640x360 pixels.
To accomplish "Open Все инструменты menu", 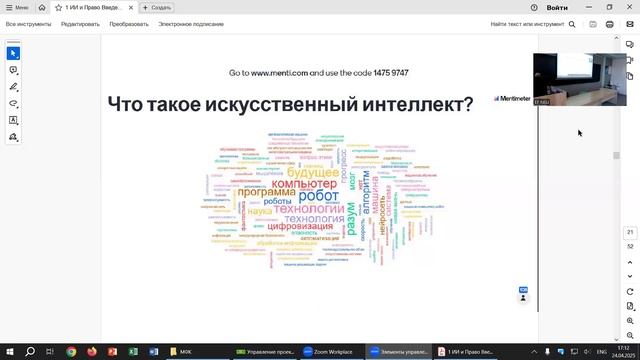I will [29, 24].
